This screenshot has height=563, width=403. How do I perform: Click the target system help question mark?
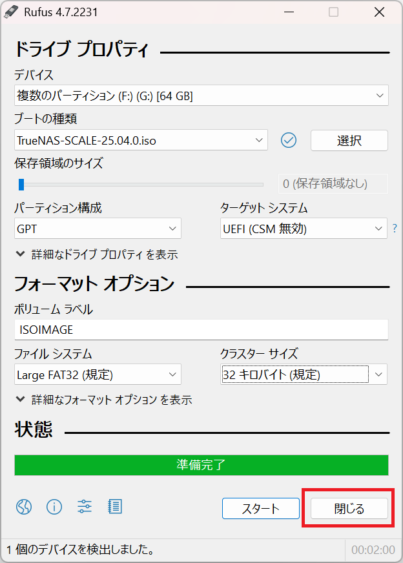395,228
